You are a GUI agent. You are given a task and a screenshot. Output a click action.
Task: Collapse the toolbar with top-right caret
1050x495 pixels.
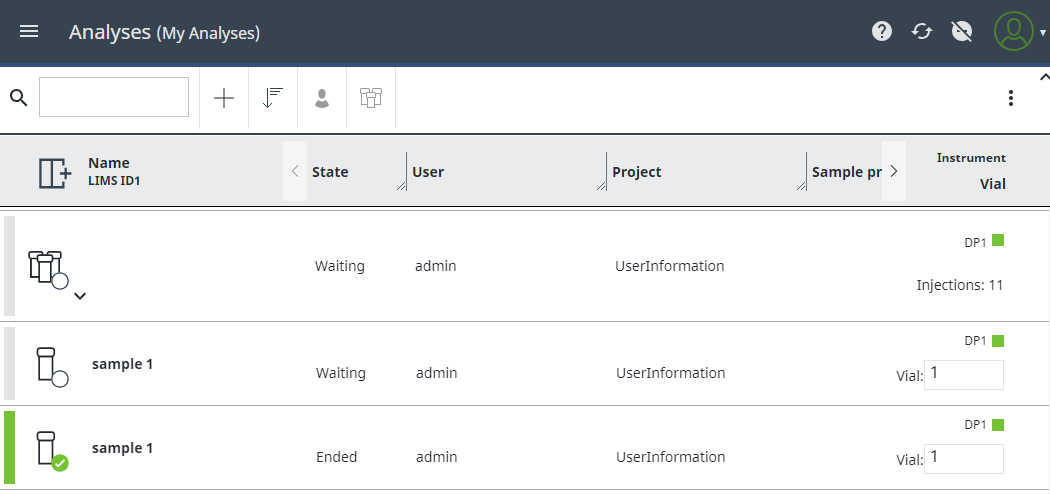1044,75
